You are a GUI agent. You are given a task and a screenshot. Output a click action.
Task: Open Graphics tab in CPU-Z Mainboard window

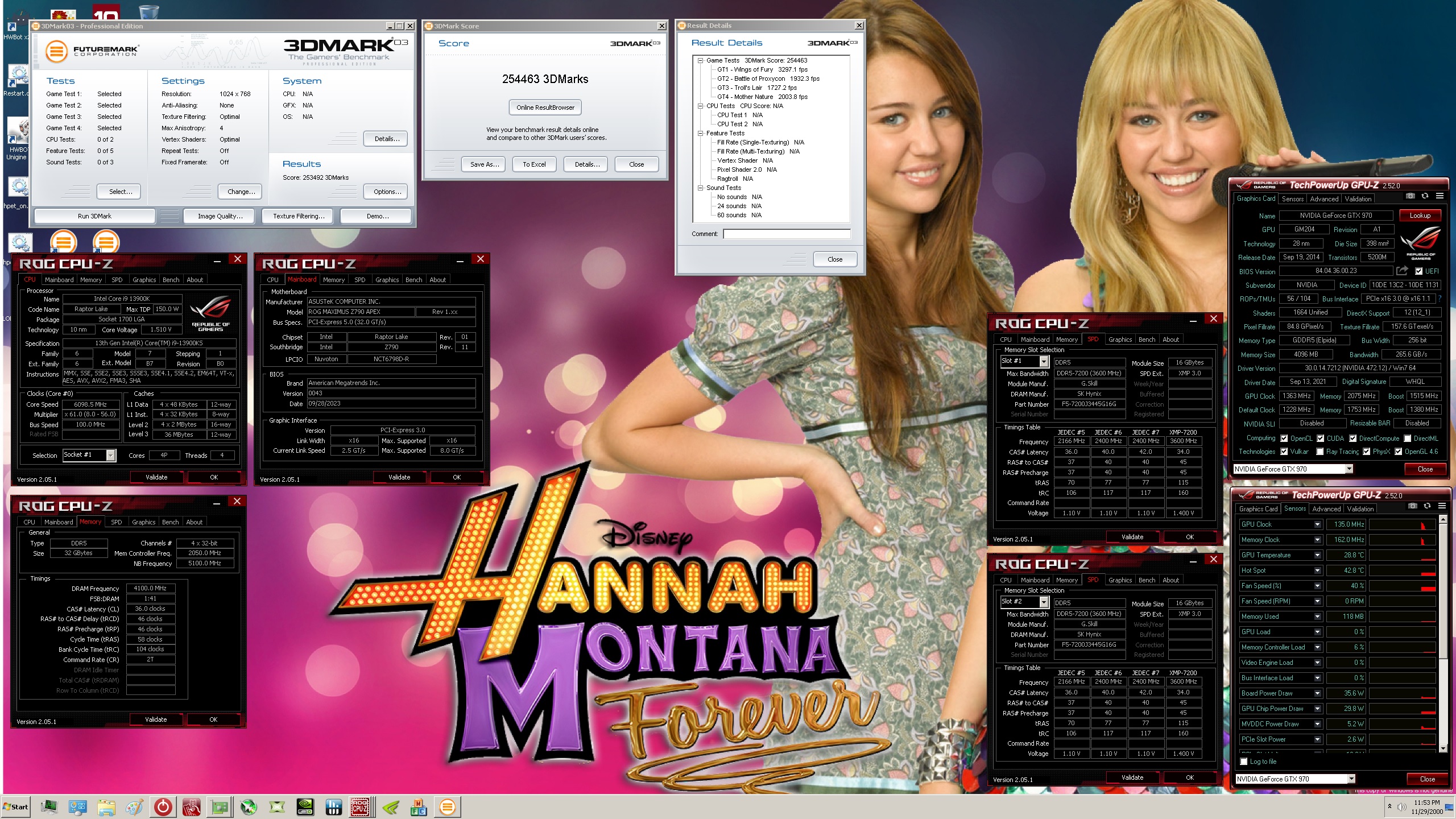coord(387,280)
